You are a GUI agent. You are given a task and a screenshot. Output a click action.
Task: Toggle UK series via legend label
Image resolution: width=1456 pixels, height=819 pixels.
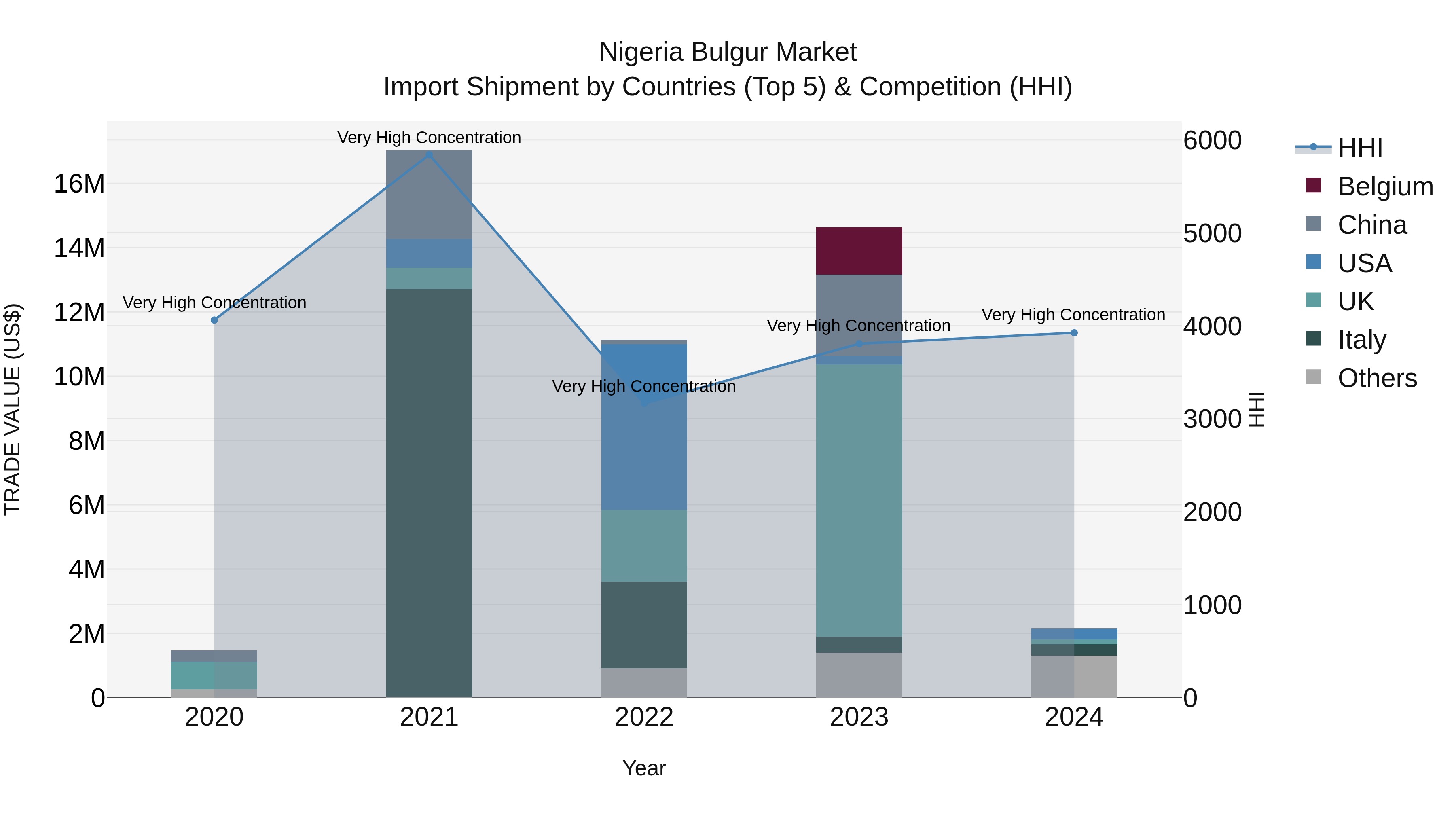coord(1356,301)
